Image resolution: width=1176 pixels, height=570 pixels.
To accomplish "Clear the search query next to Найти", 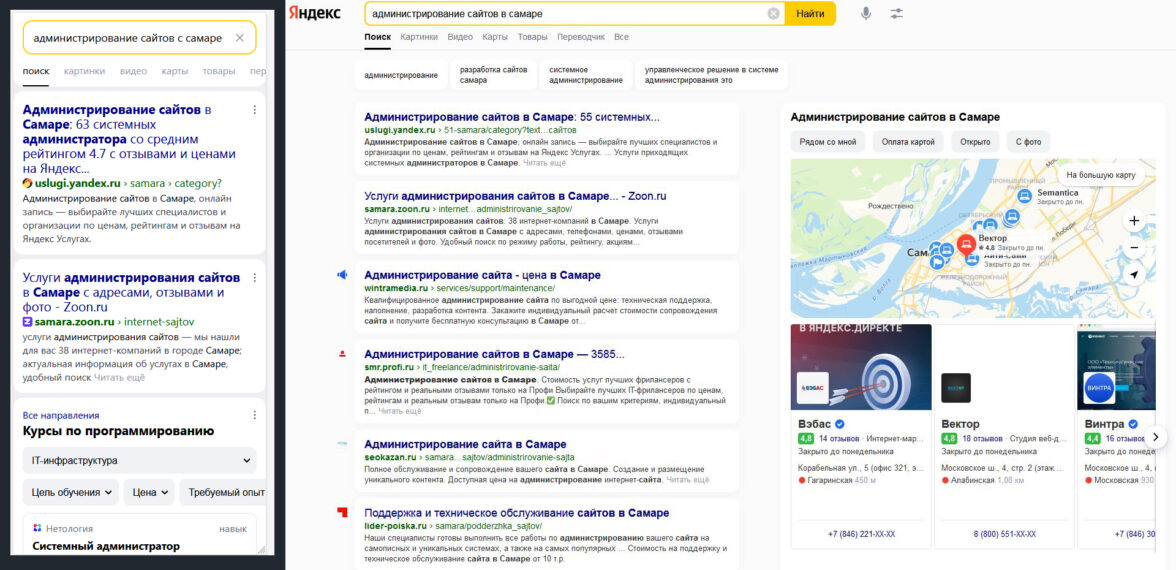I will tap(773, 14).
